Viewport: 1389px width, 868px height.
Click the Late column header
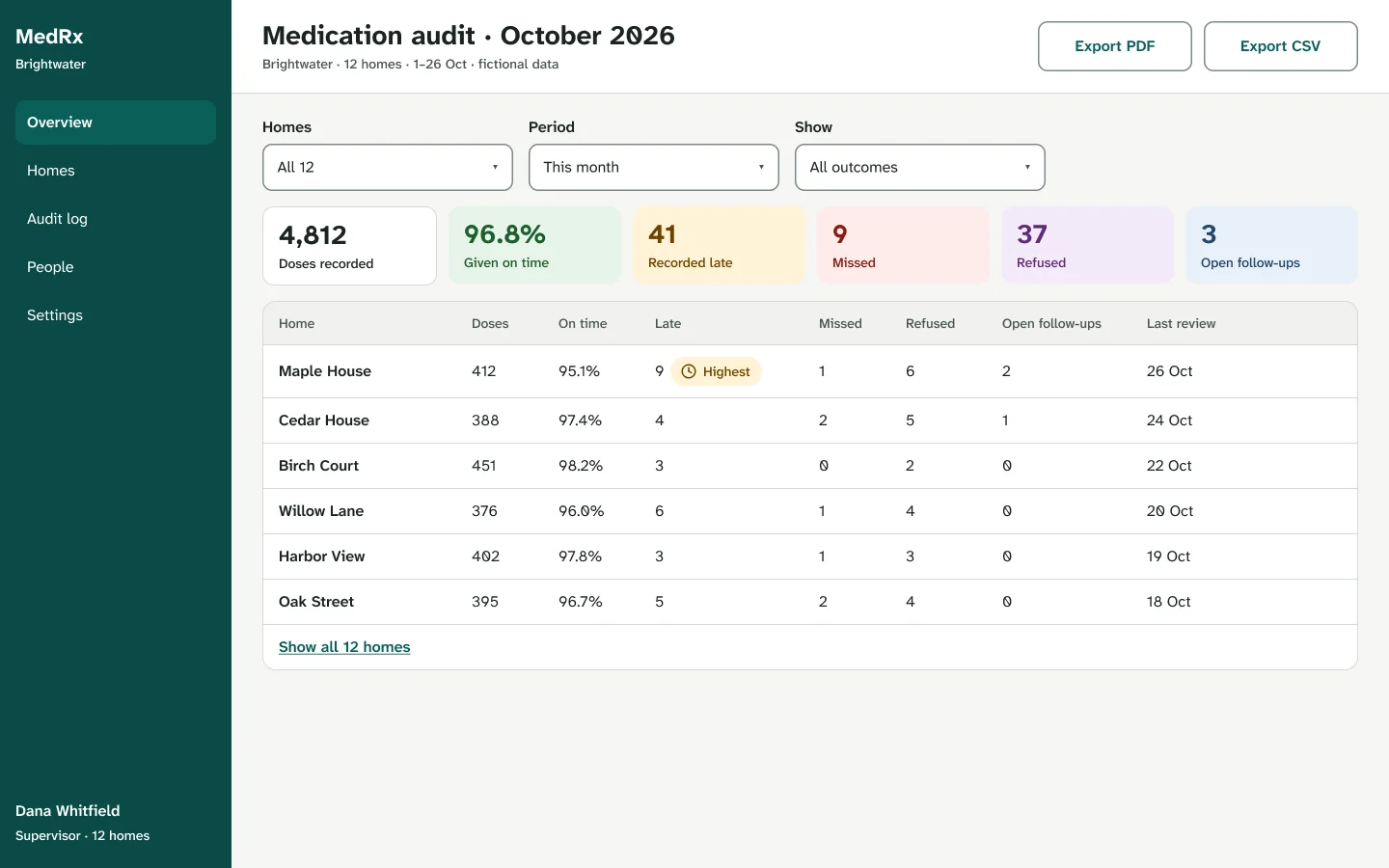point(667,324)
